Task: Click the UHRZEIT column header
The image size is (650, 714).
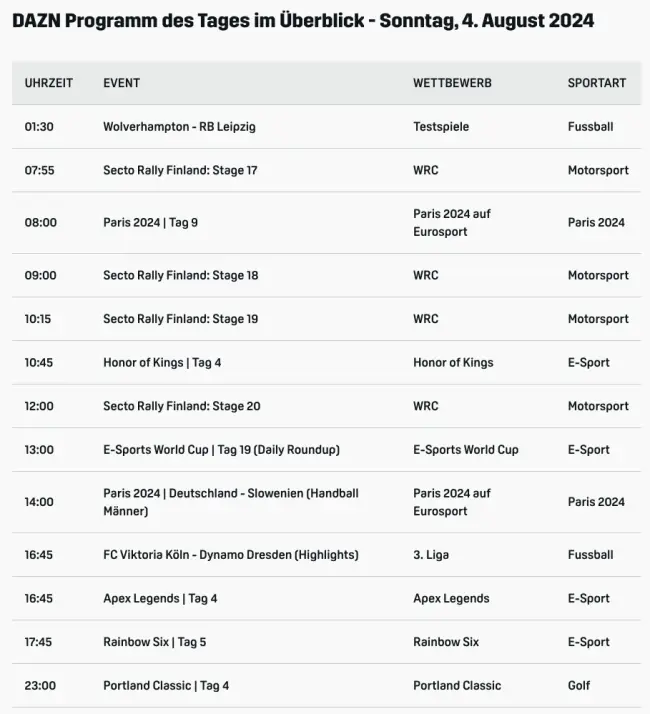Action: click(x=48, y=83)
